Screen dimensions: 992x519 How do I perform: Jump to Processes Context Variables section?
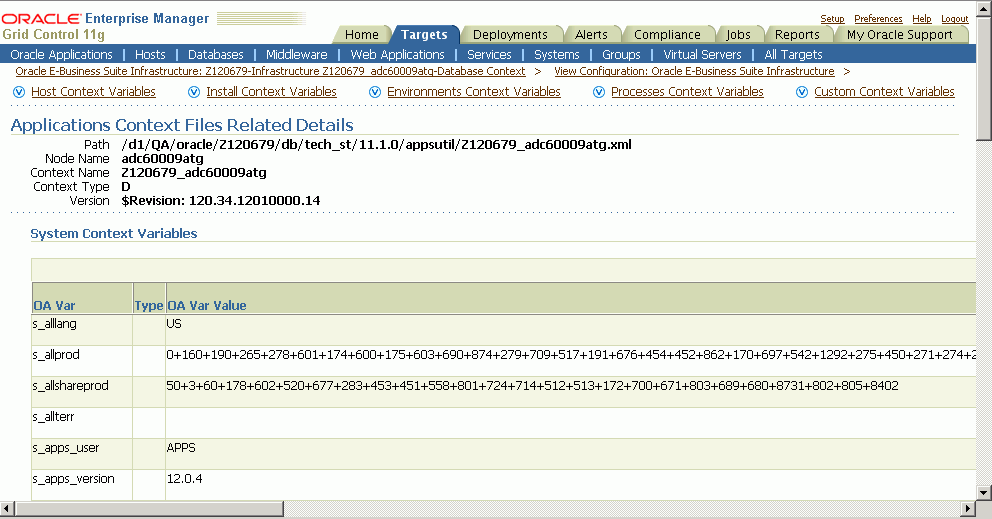pyautogui.click(x=687, y=92)
